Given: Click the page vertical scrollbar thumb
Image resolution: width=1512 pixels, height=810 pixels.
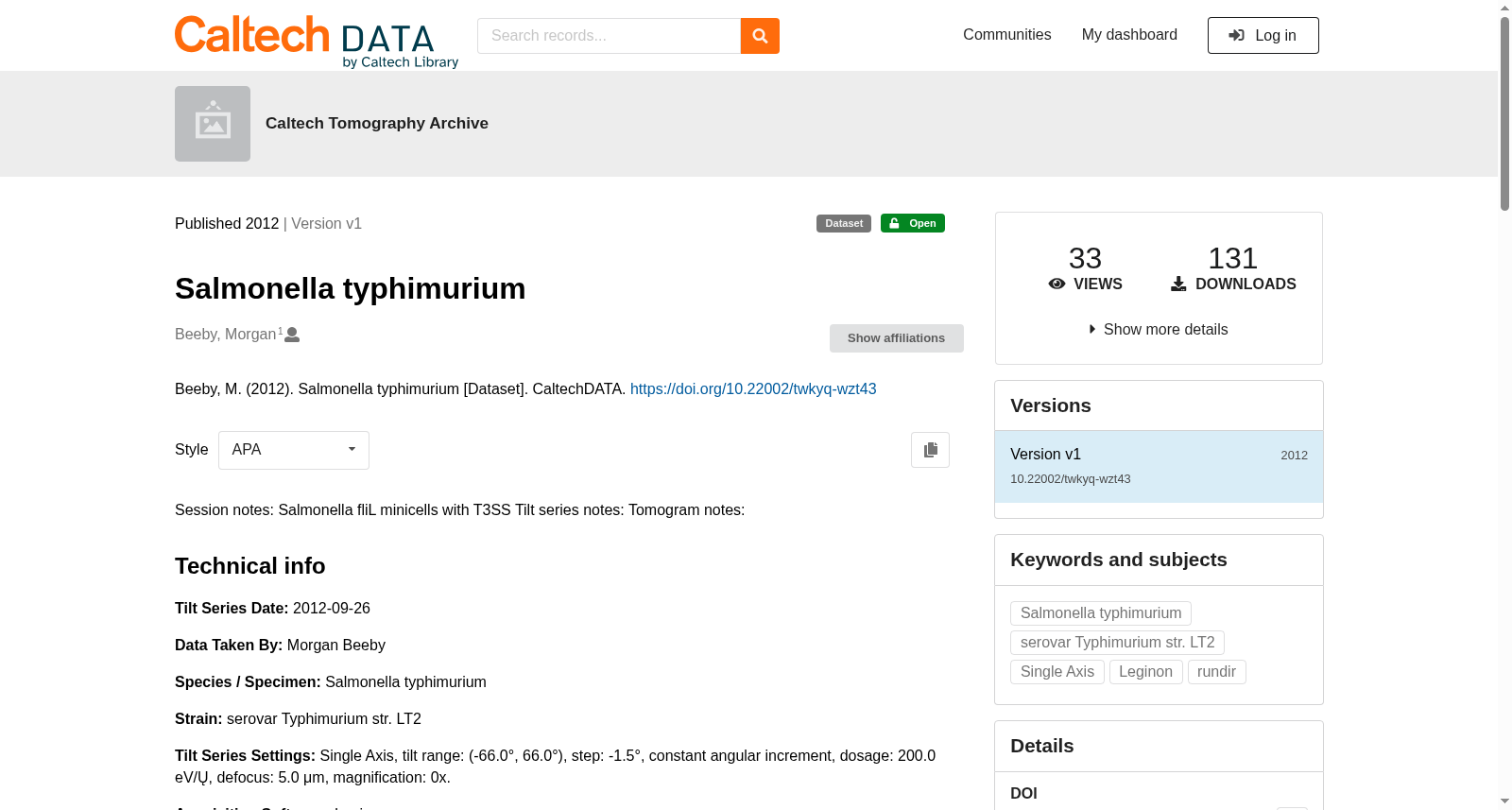Looking at the screenshot, I should (x=1504, y=113).
